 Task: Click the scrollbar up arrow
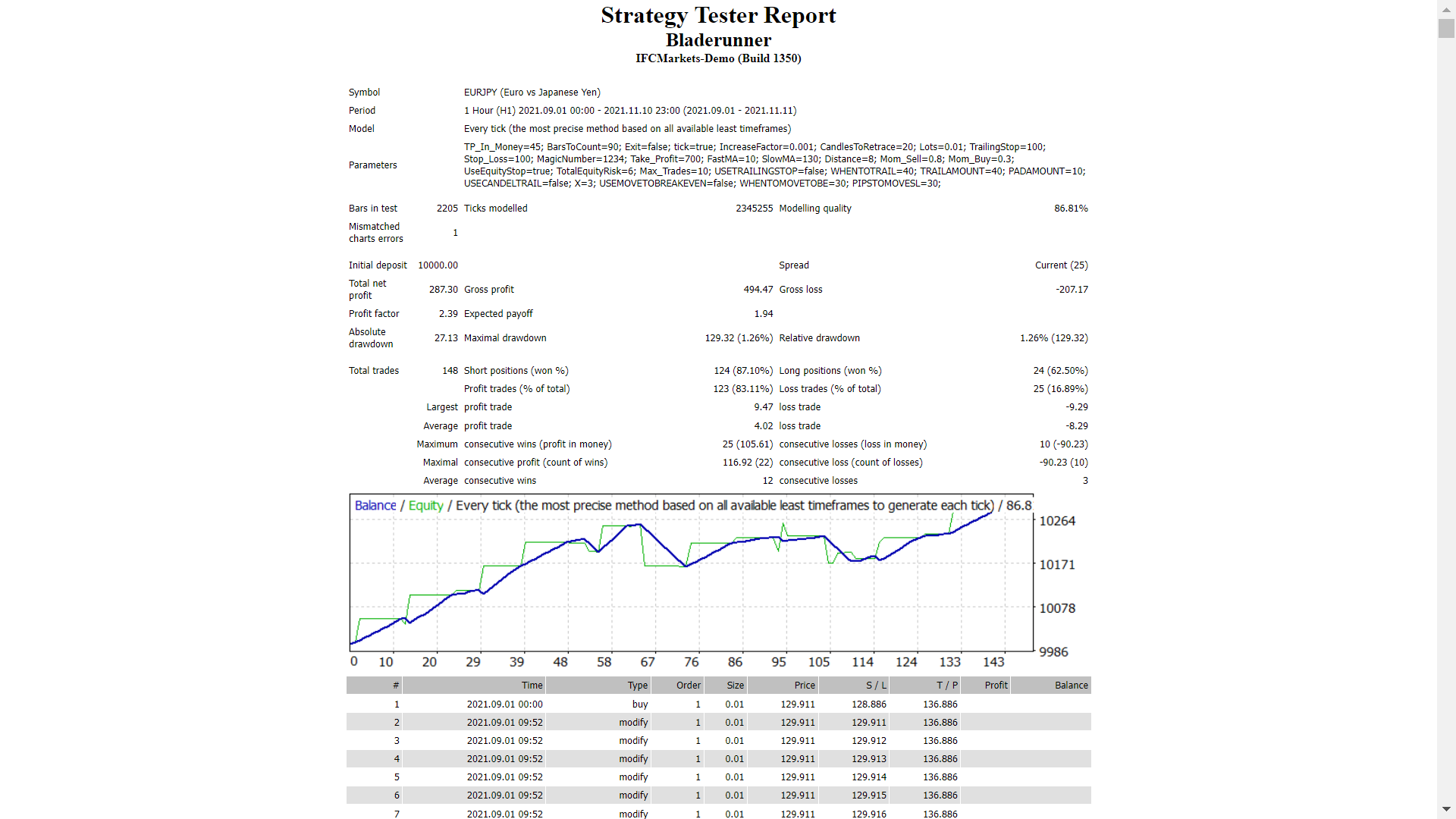point(1448,8)
